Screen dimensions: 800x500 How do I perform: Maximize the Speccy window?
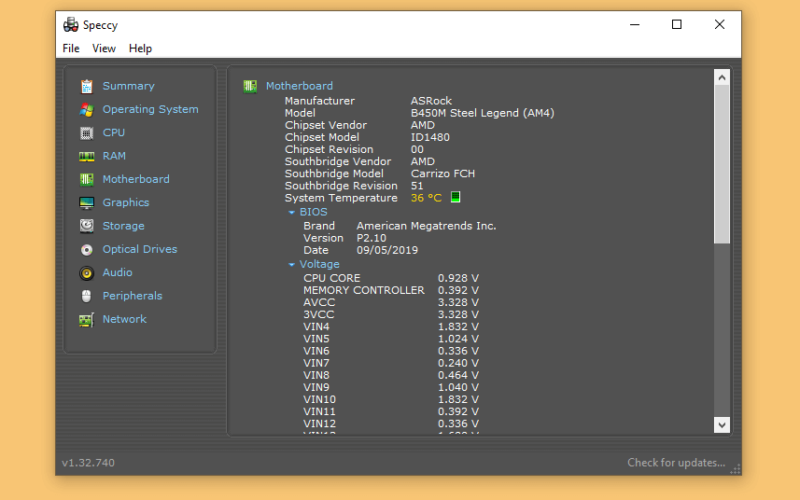coord(677,24)
